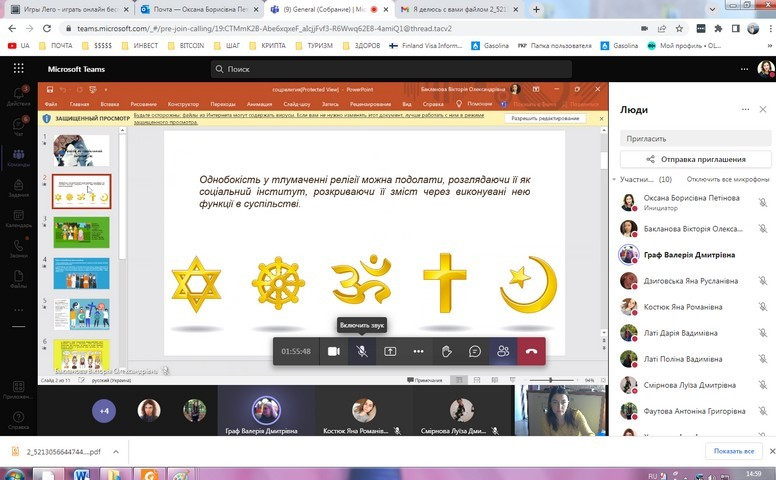
Task: Open the Конструктор ribbon tab
Action: coord(183,104)
